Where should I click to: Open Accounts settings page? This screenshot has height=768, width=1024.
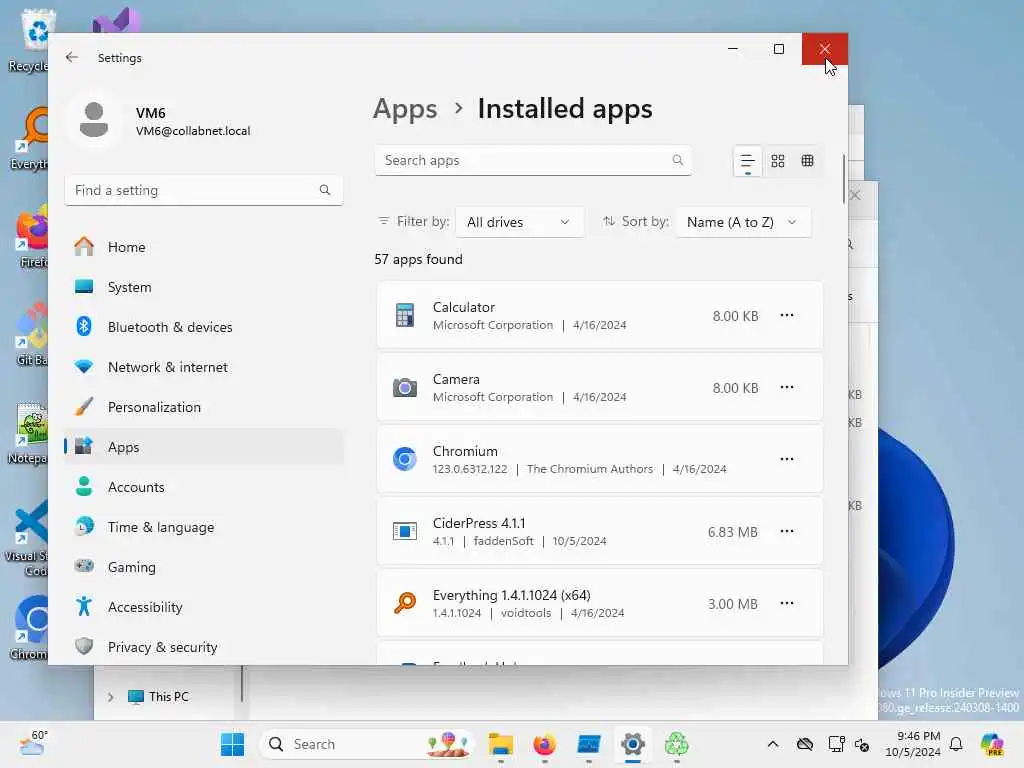click(203, 487)
